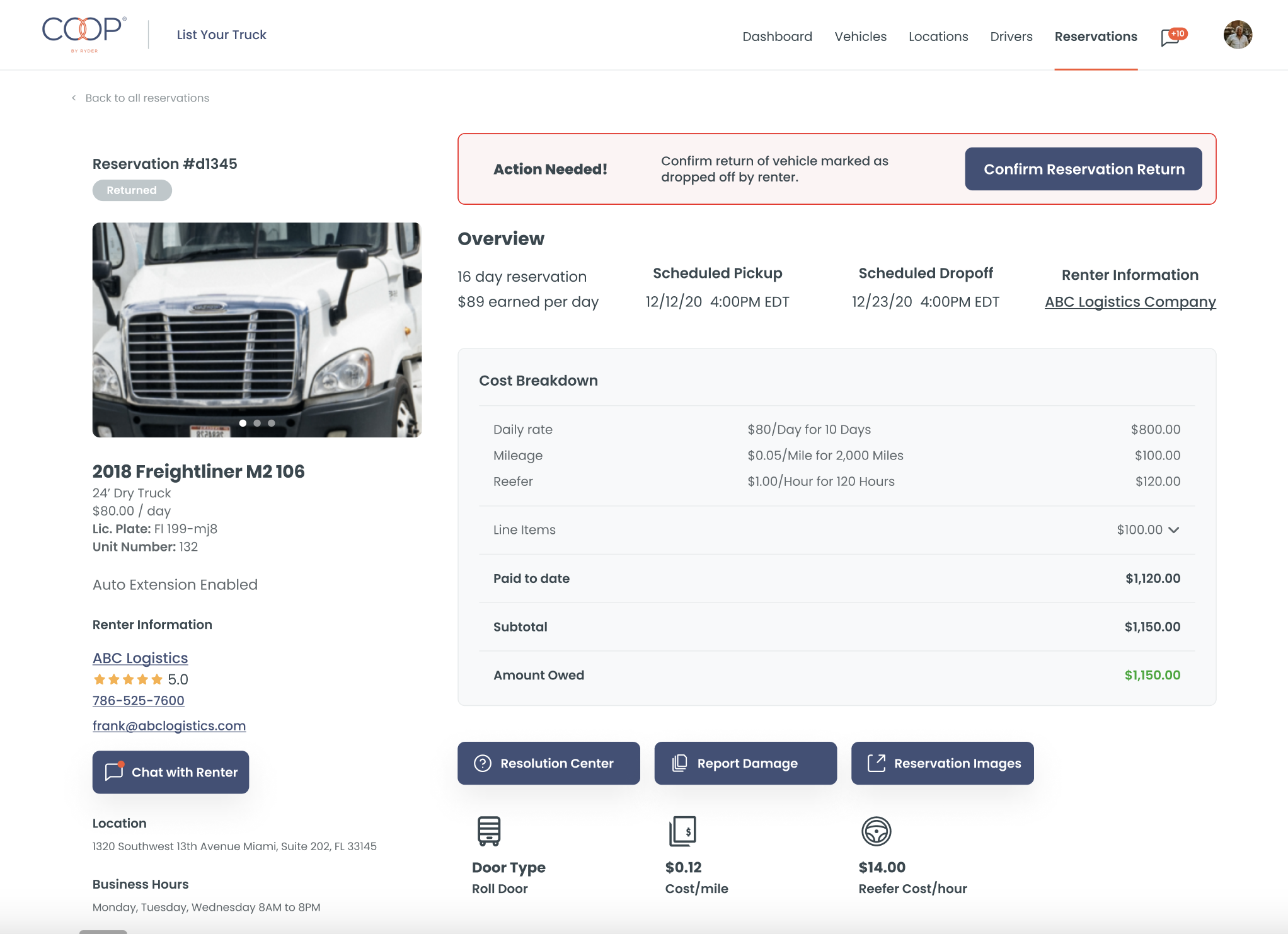Viewport: 1288px width, 934px height.
Task: Click the five-star rating for ABC Logistics
Action: pyautogui.click(x=128, y=679)
